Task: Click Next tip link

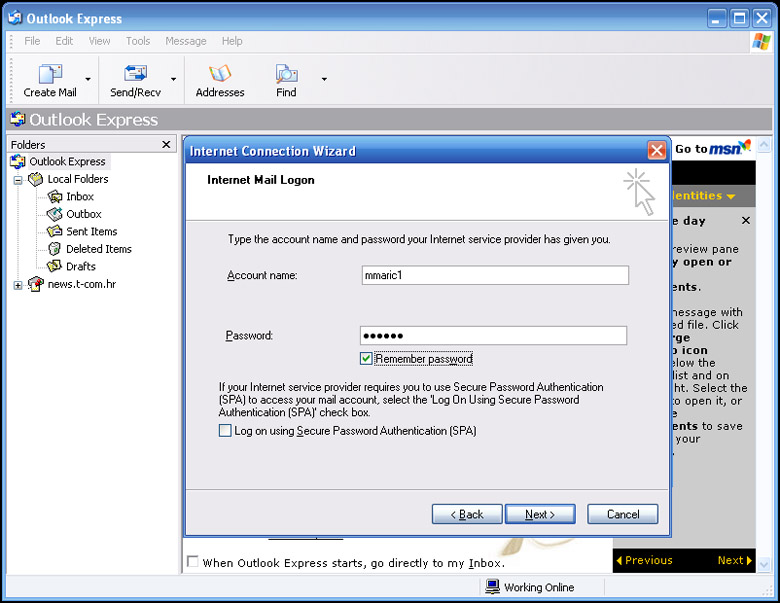Action: 735,560
